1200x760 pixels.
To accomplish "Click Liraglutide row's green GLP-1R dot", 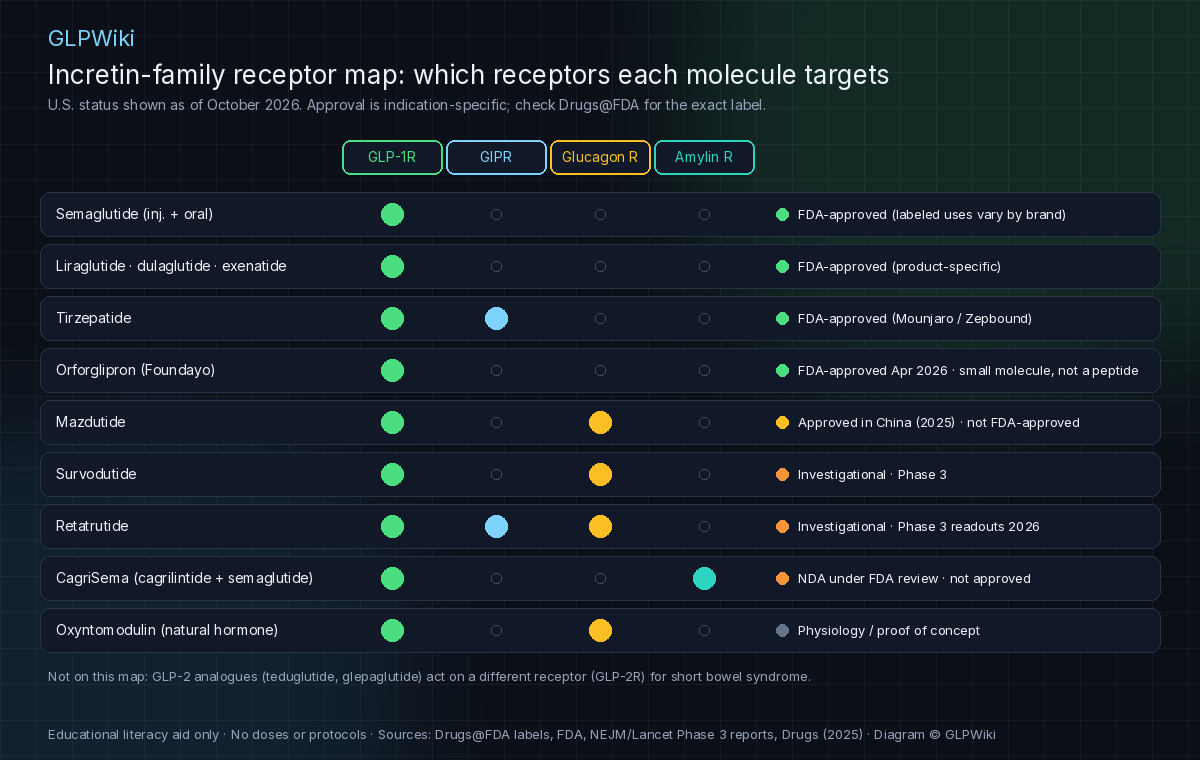I will tap(392, 266).
